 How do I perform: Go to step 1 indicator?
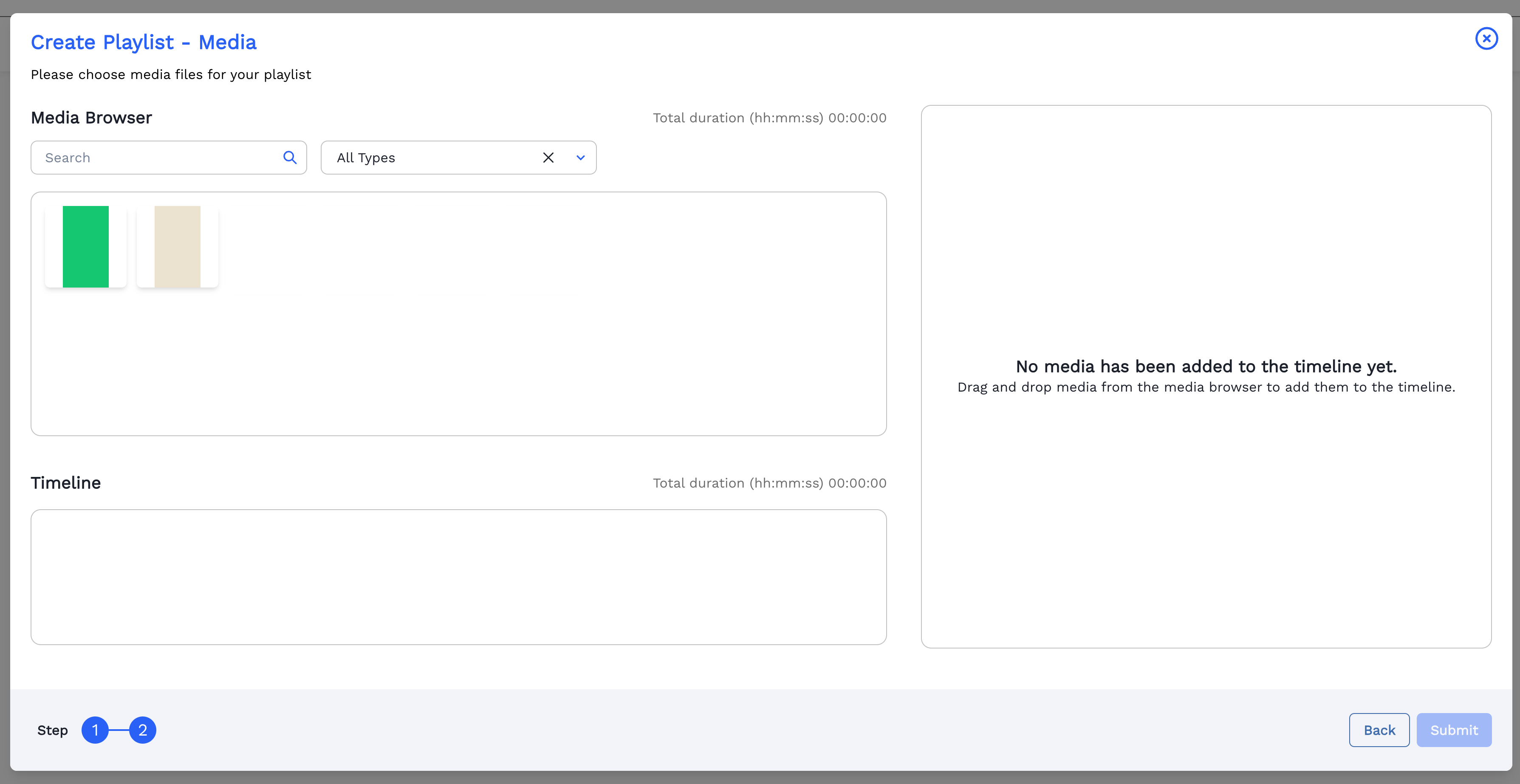pyautogui.click(x=95, y=730)
